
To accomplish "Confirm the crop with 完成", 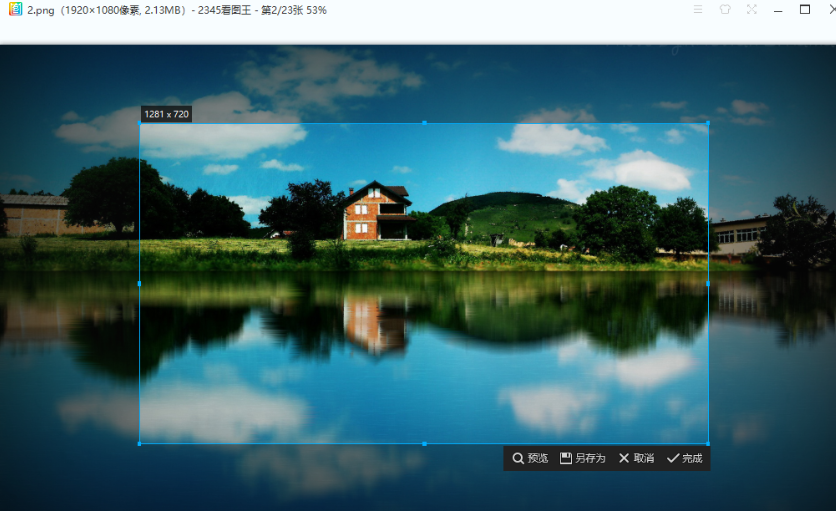I will click(685, 458).
